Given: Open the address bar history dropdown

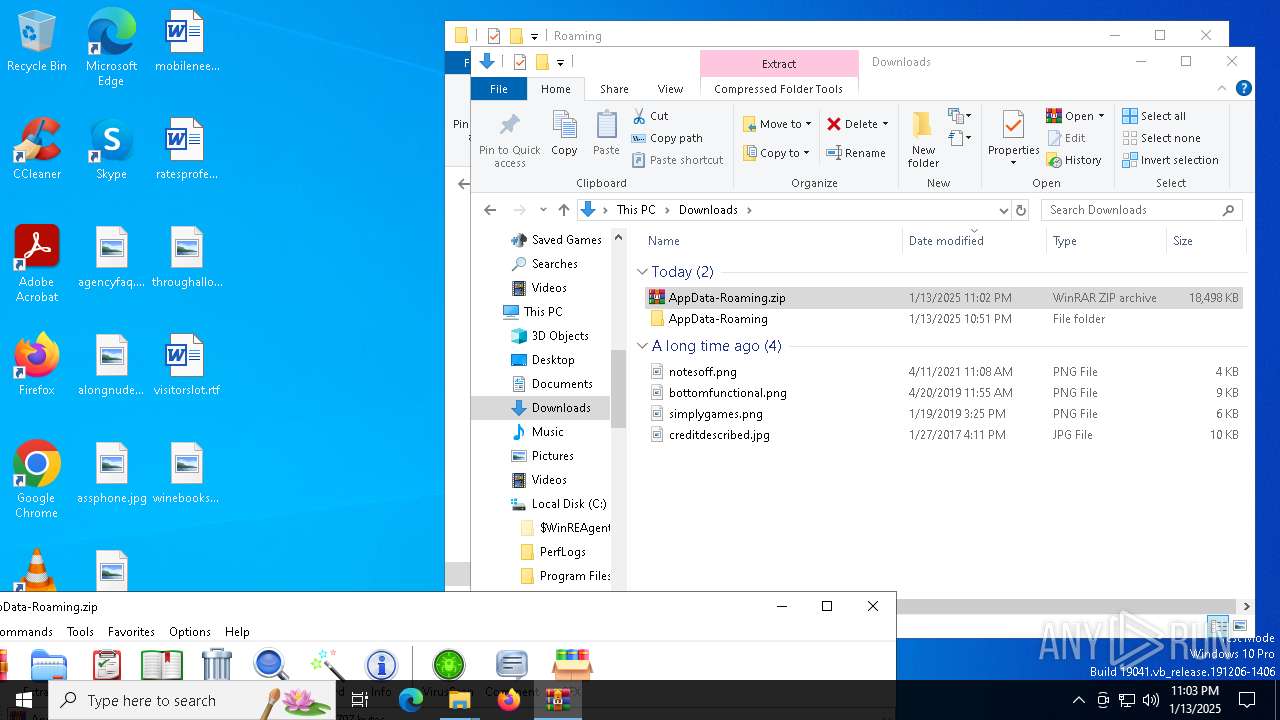Looking at the screenshot, I should click(x=1004, y=210).
